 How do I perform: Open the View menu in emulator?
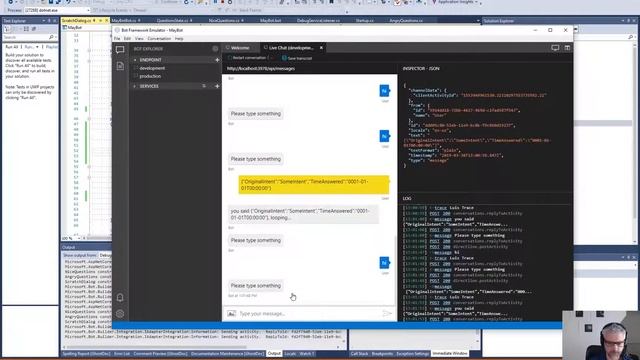139,38
